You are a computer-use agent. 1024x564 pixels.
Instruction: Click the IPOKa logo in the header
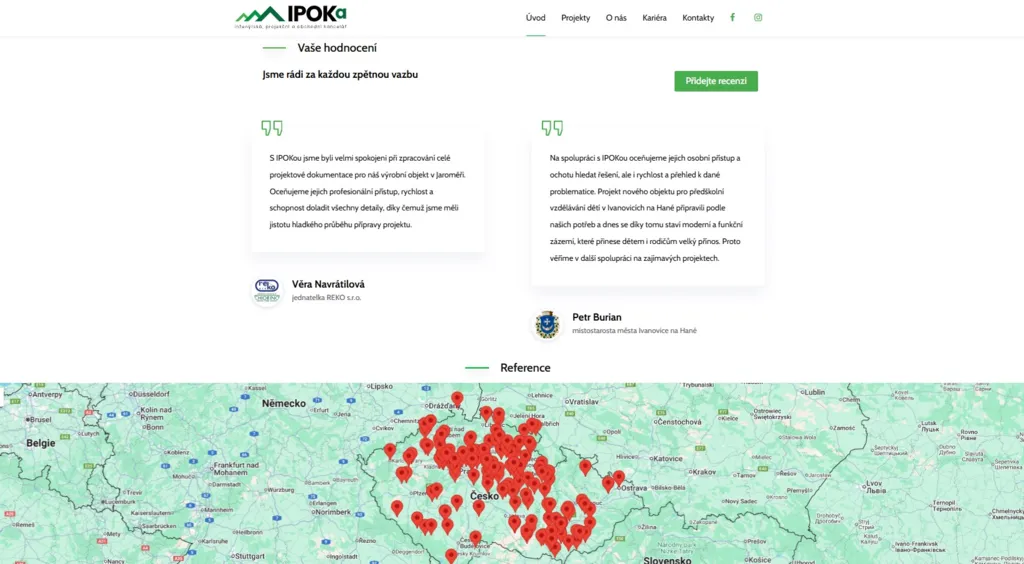click(x=291, y=18)
